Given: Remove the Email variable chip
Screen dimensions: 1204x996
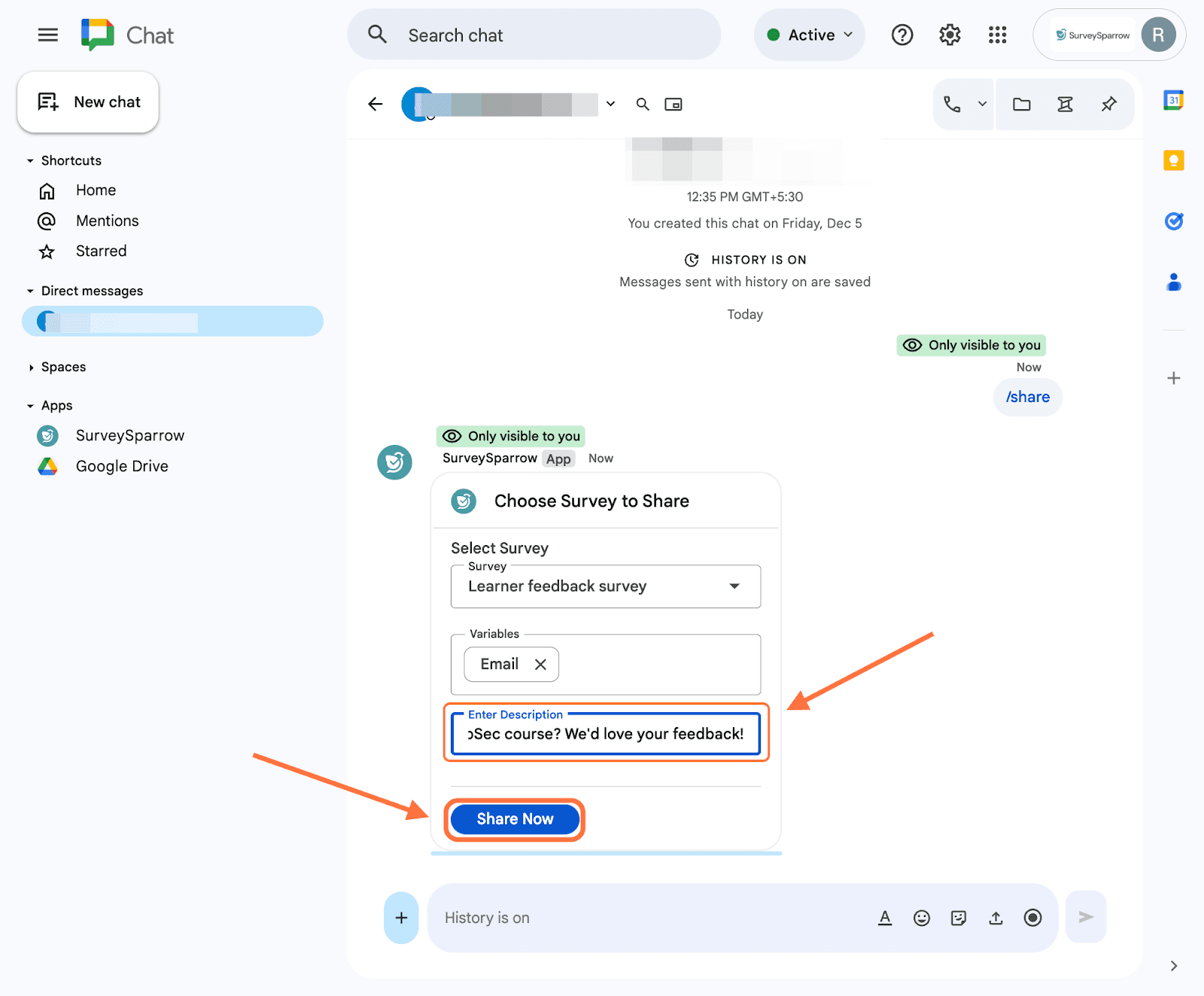Looking at the screenshot, I should 540,664.
